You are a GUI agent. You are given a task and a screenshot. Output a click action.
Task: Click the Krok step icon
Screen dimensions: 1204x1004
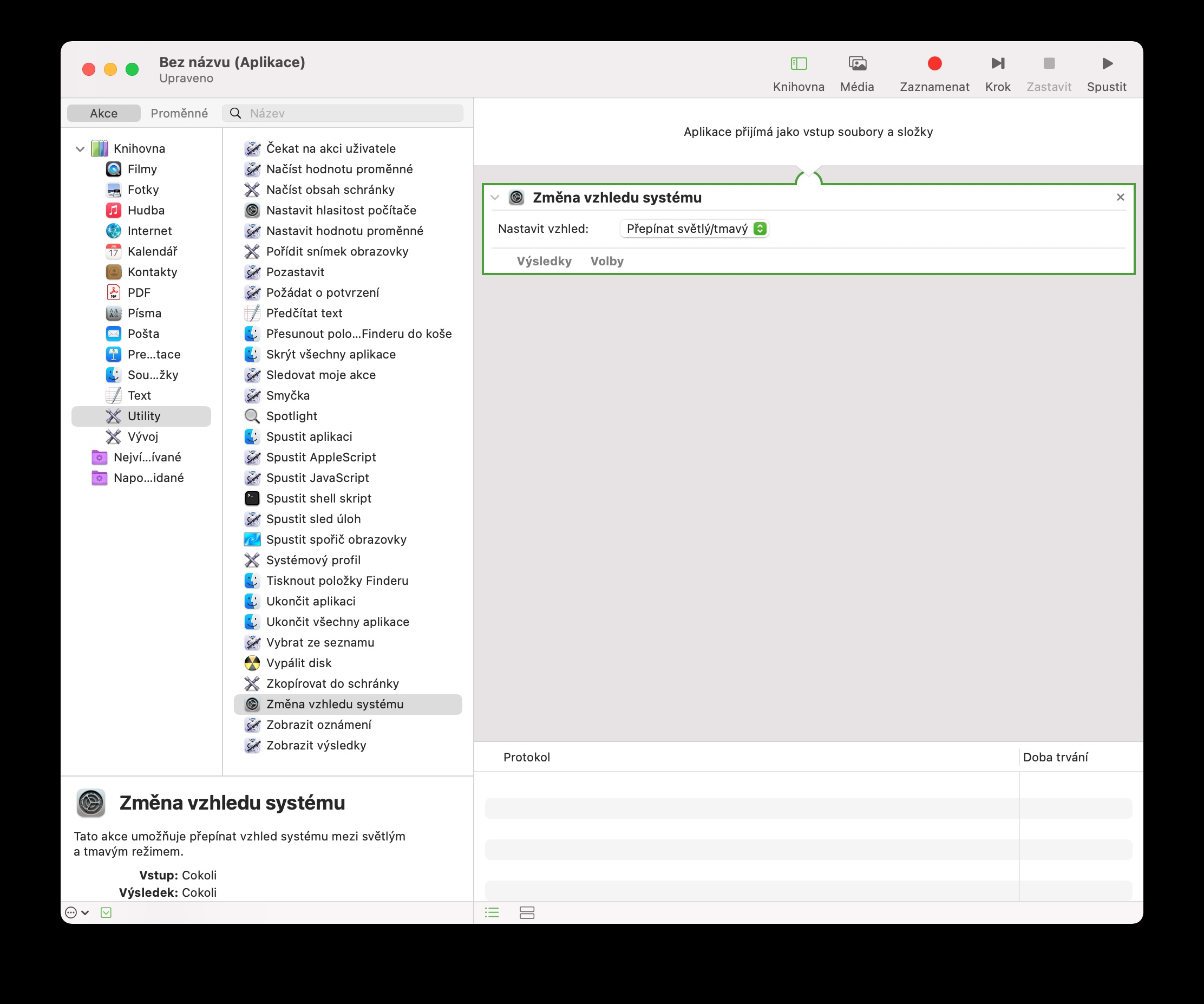click(x=997, y=63)
